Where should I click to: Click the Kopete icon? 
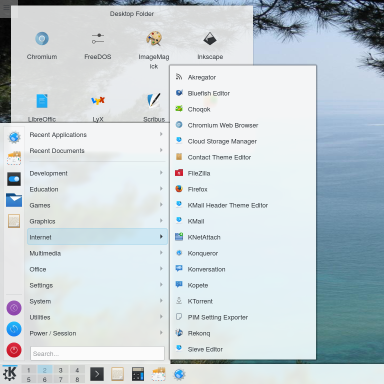179,285
